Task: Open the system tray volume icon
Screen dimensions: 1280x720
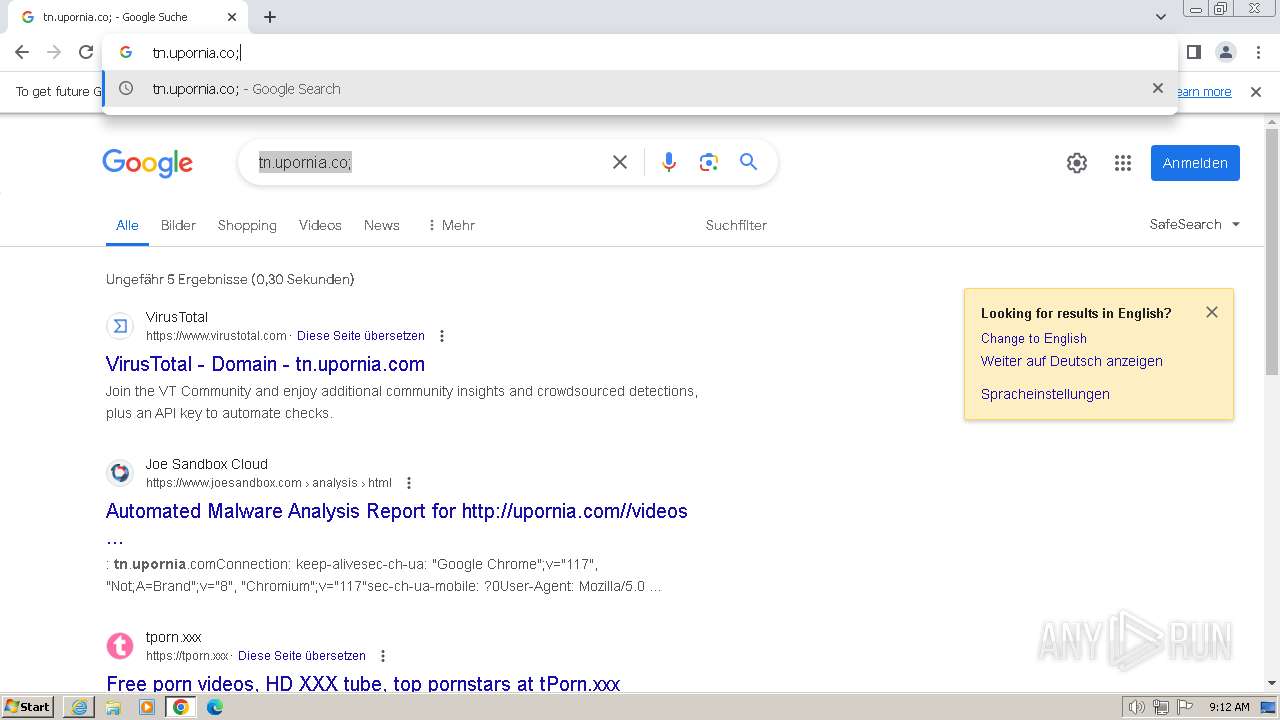Action: [x=1137, y=707]
